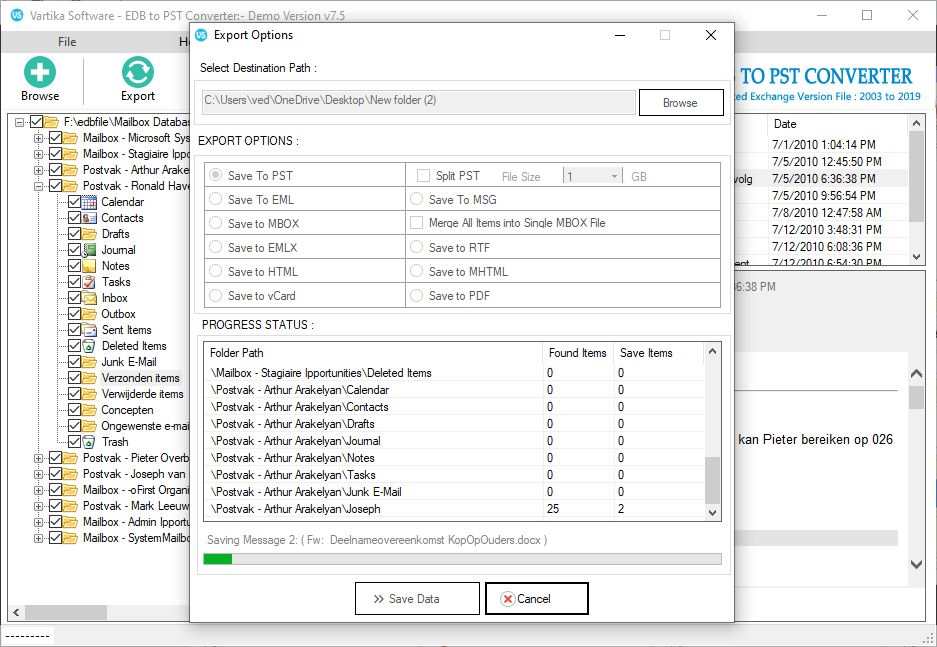Choose Save to HTML option
937x647 pixels.
216,271
